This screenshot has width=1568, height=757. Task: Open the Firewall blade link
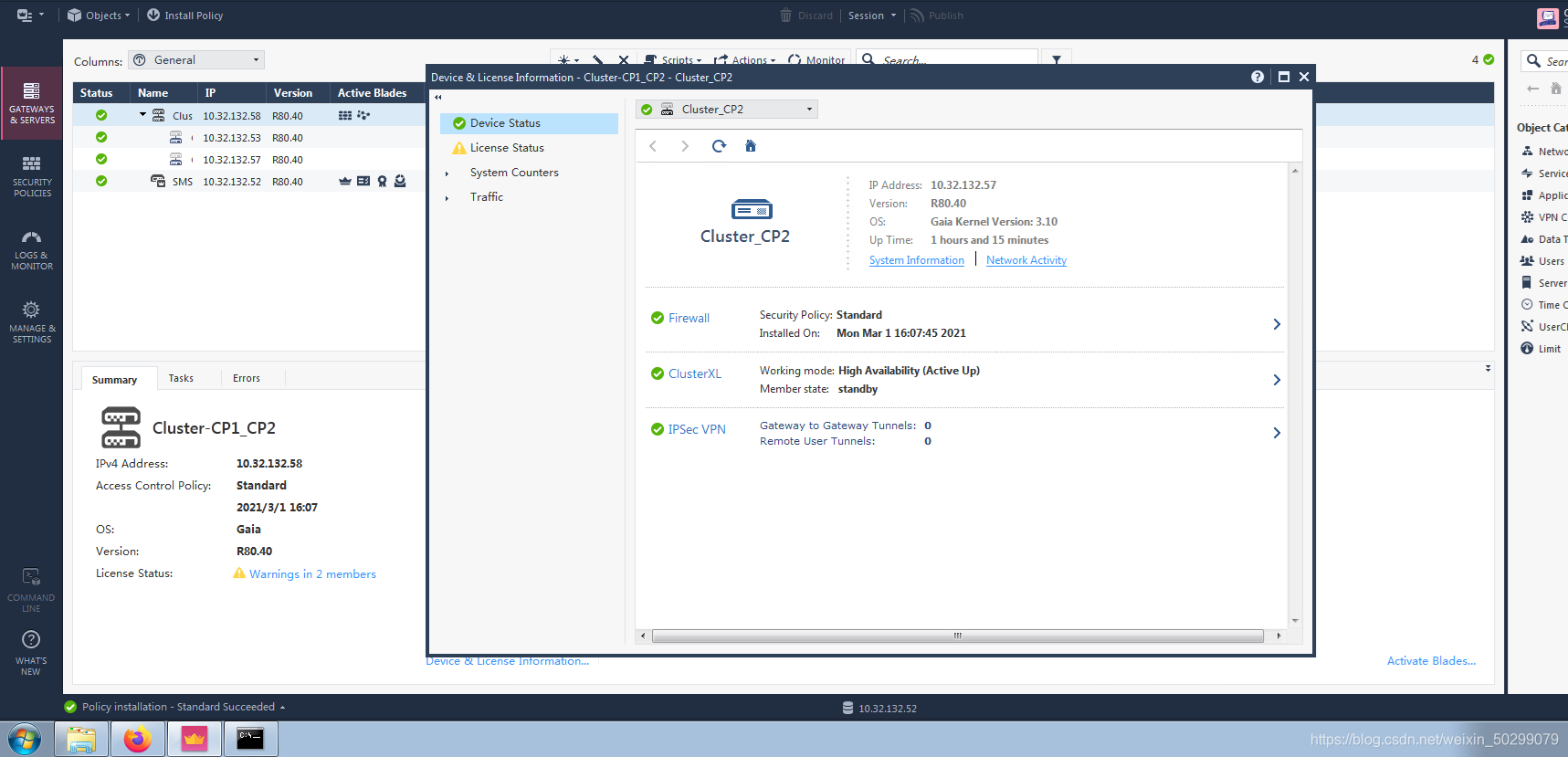coord(689,319)
